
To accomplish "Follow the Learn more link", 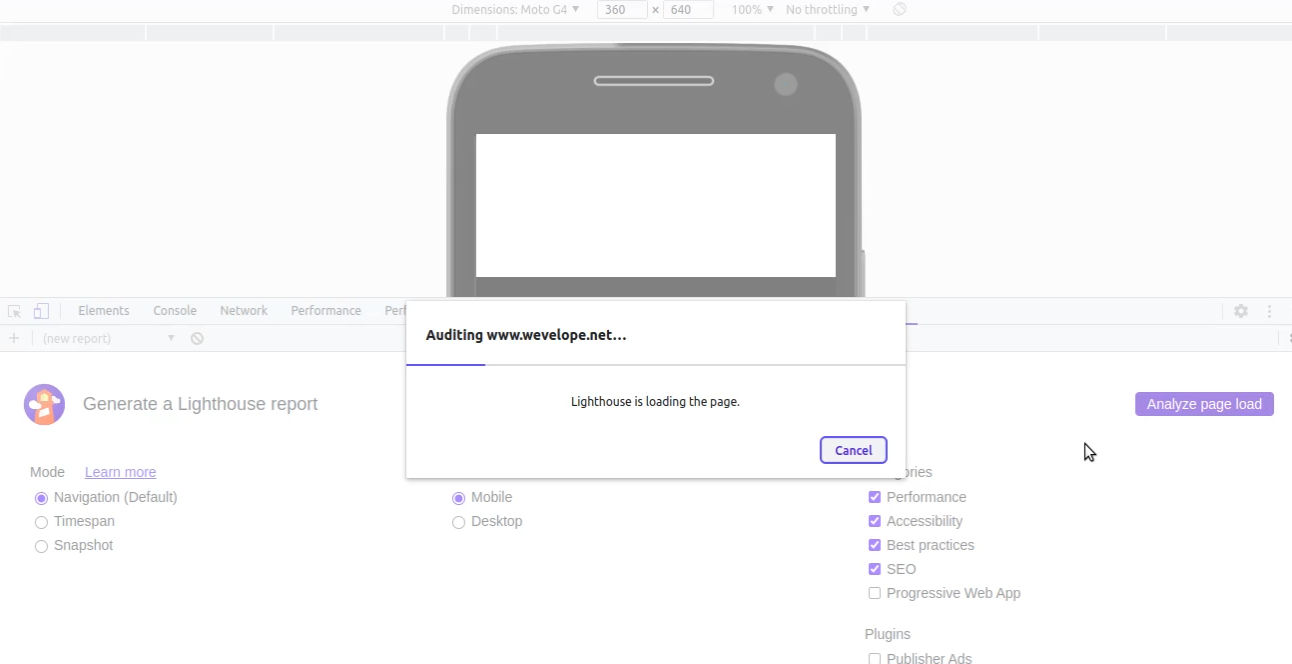I will pyautogui.click(x=120, y=472).
